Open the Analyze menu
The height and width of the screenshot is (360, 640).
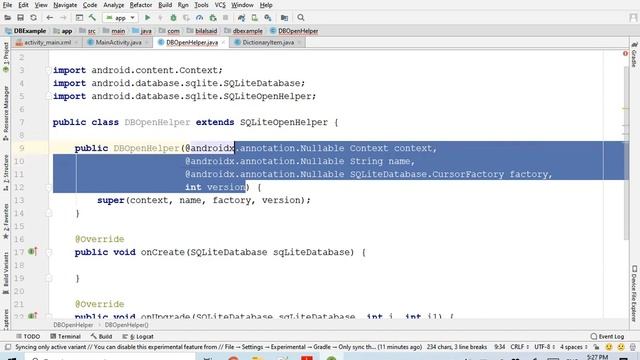113,5
